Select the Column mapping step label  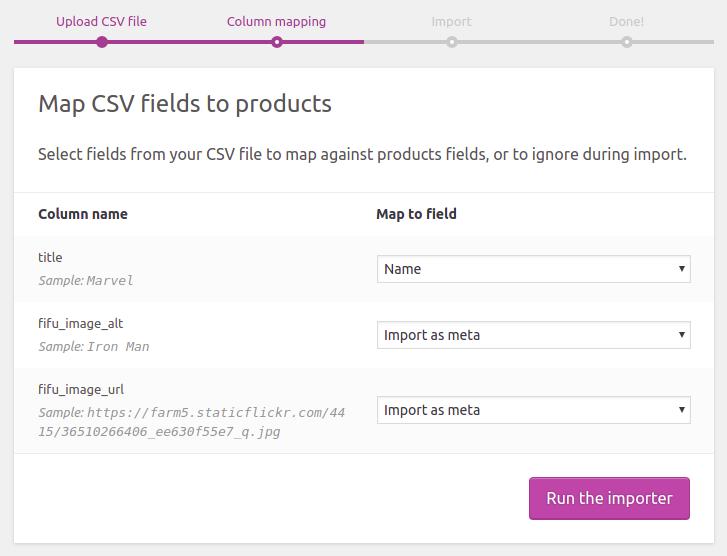coord(276,21)
